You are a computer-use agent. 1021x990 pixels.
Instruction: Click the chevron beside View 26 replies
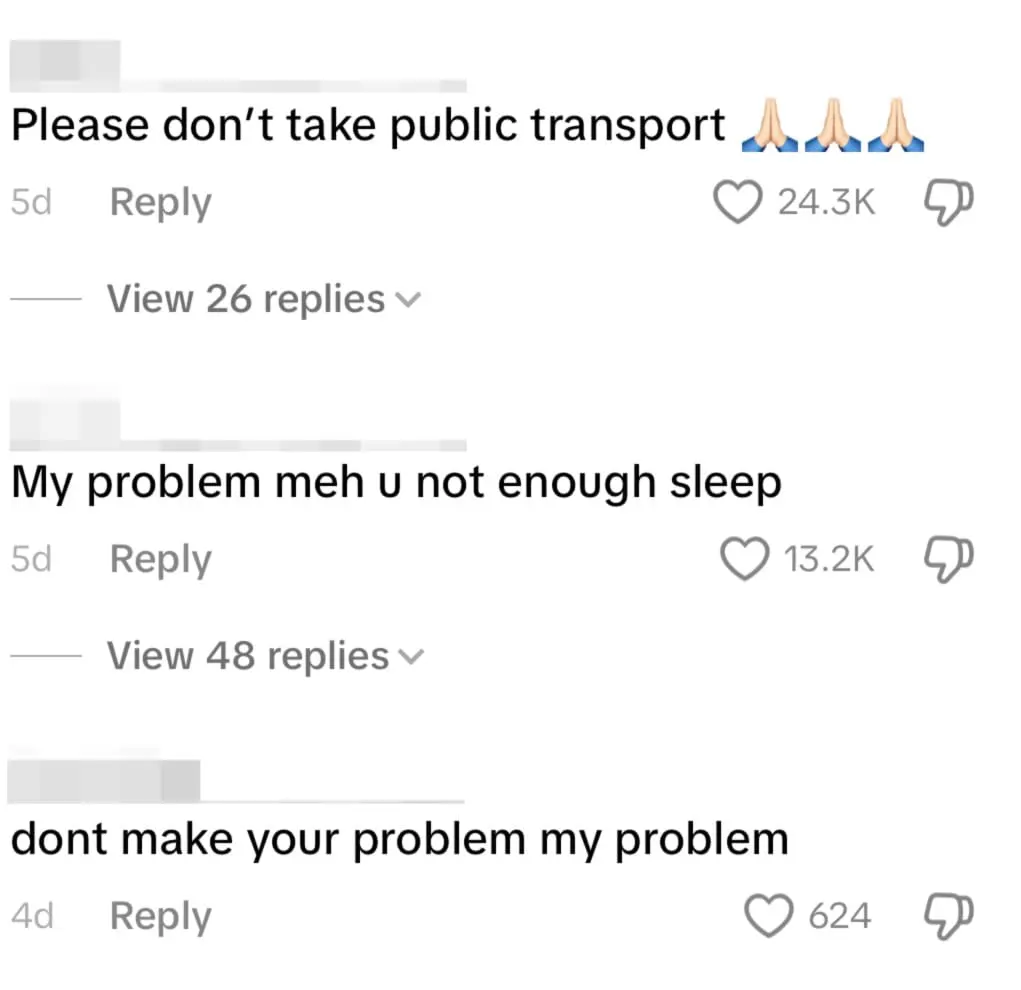tap(409, 298)
